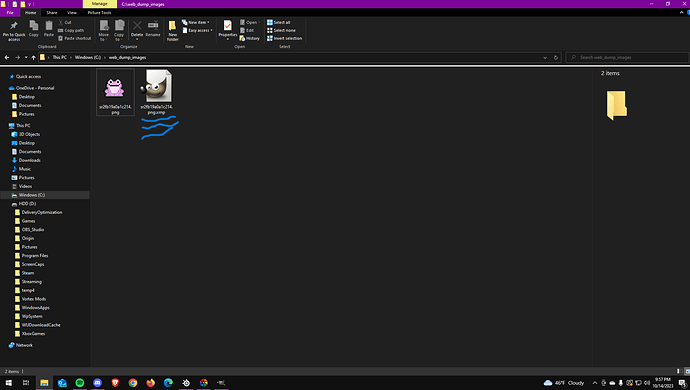
Task: Open the address bar history dropdown
Action: [x=545, y=57]
